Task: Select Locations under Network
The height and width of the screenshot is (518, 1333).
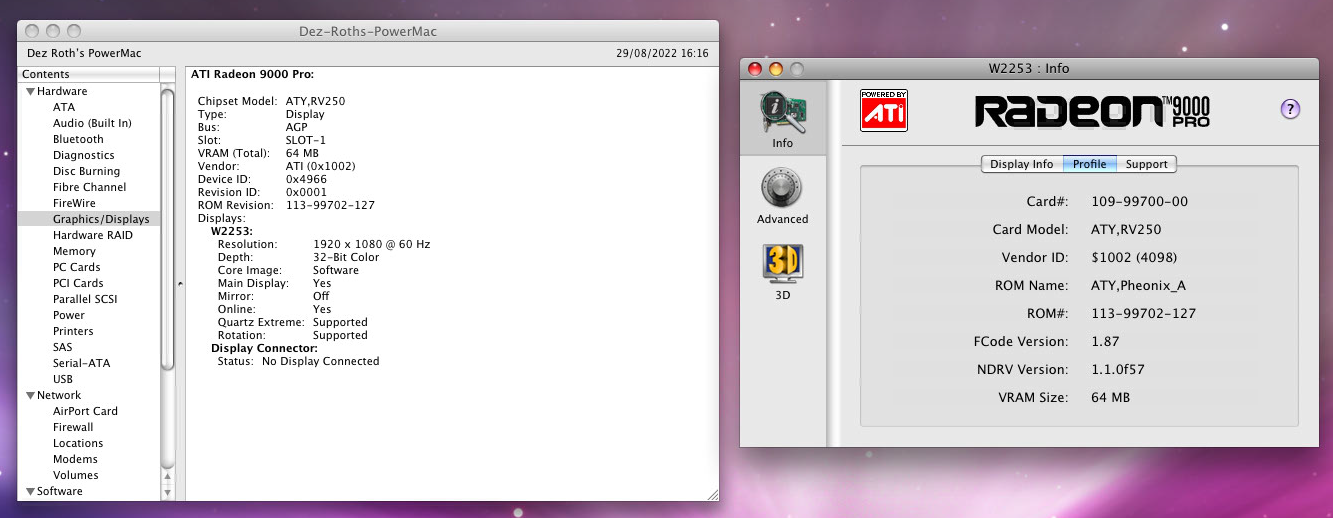Action: click(78, 443)
